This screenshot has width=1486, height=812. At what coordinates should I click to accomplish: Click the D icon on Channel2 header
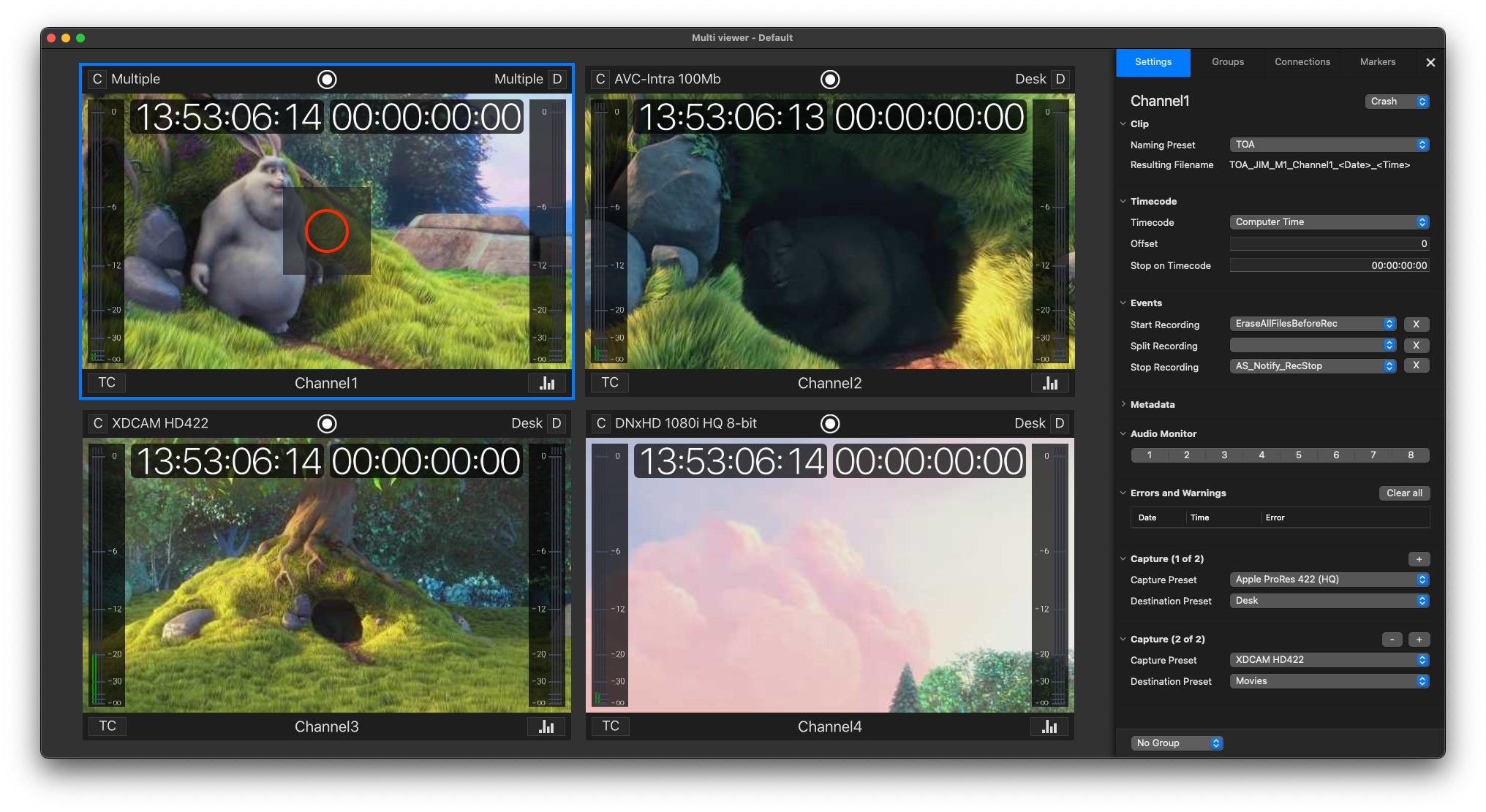(x=1060, y=79)
